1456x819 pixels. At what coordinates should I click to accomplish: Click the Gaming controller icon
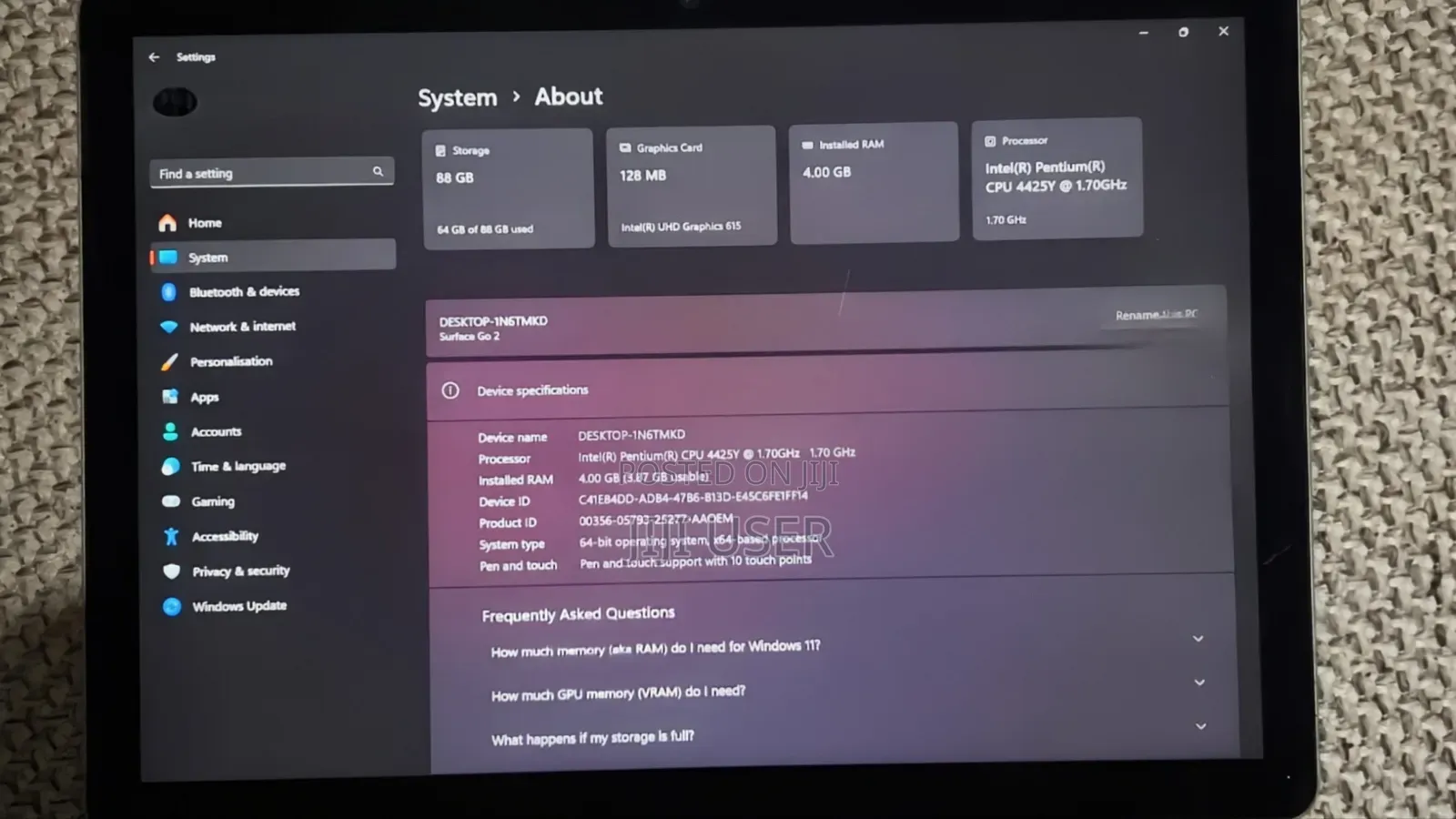tap(171, 501)
